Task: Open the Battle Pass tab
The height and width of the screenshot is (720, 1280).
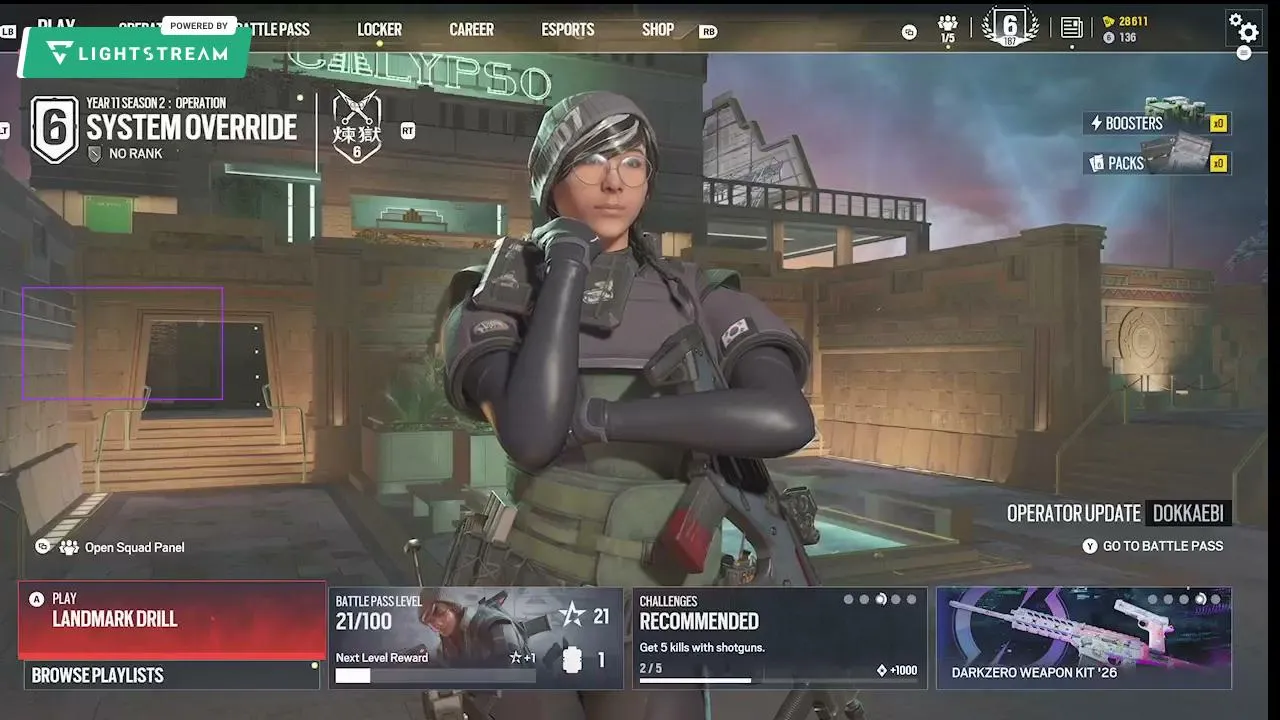Action: pyautogui.click(x=273, y=30)
